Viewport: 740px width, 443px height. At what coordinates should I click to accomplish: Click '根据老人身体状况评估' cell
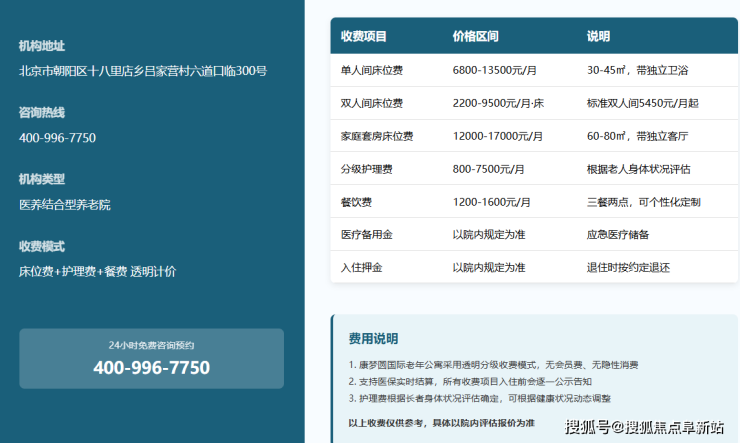638,169
